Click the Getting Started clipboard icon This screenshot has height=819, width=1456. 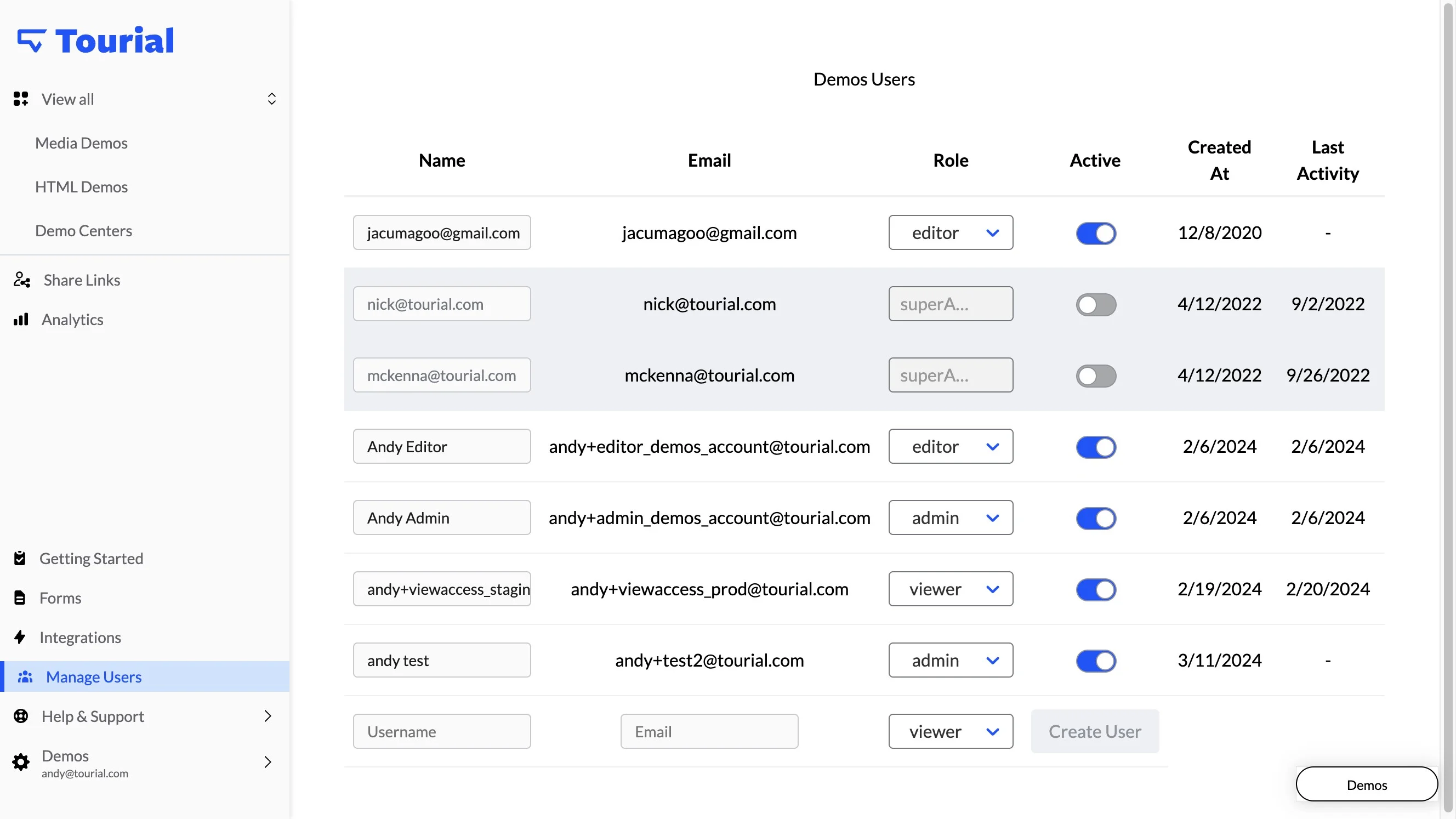pyautogui.click(x=20, y=559)
